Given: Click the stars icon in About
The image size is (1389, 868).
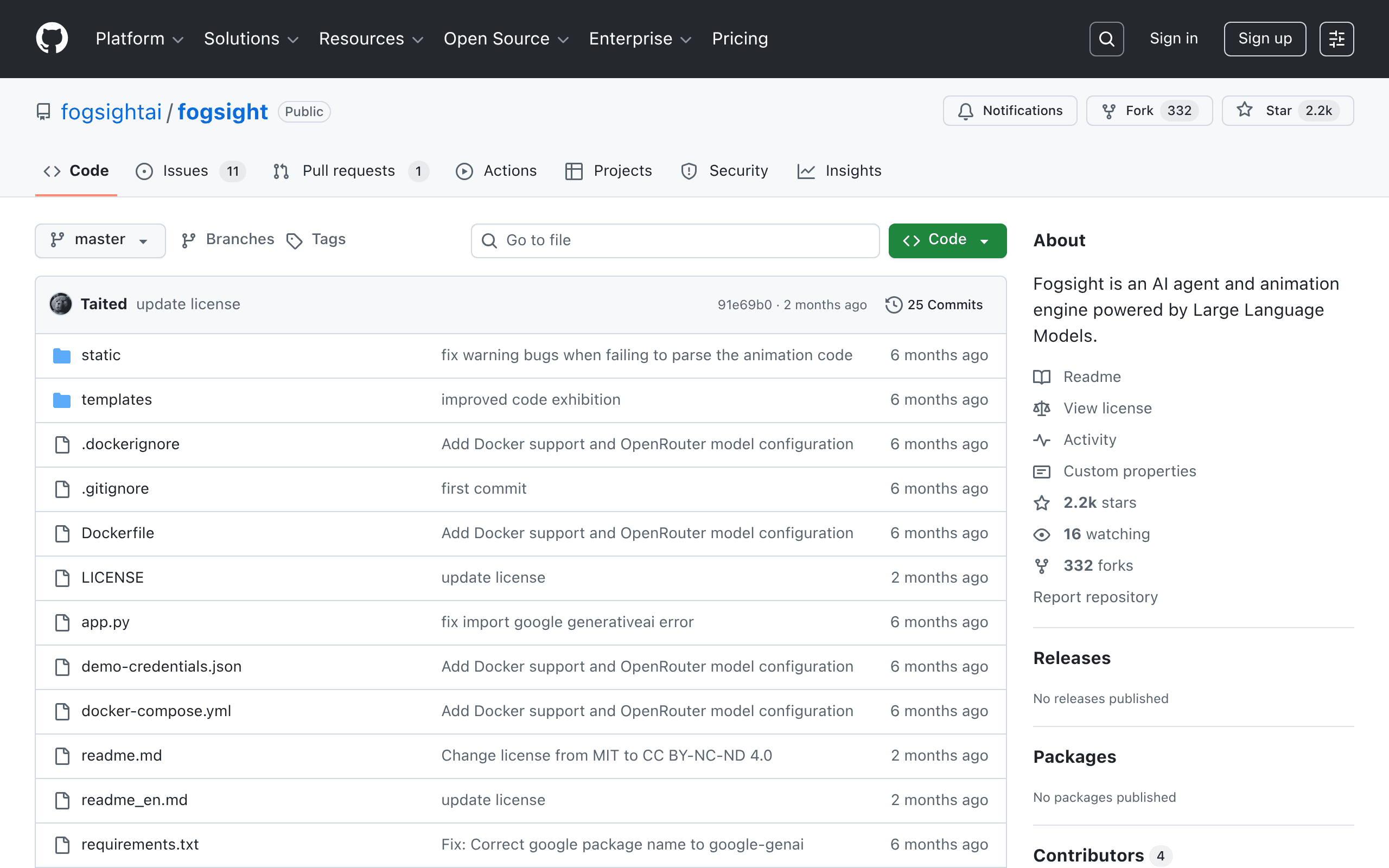Looking at the screenshot, I should tap(1042, 503).
